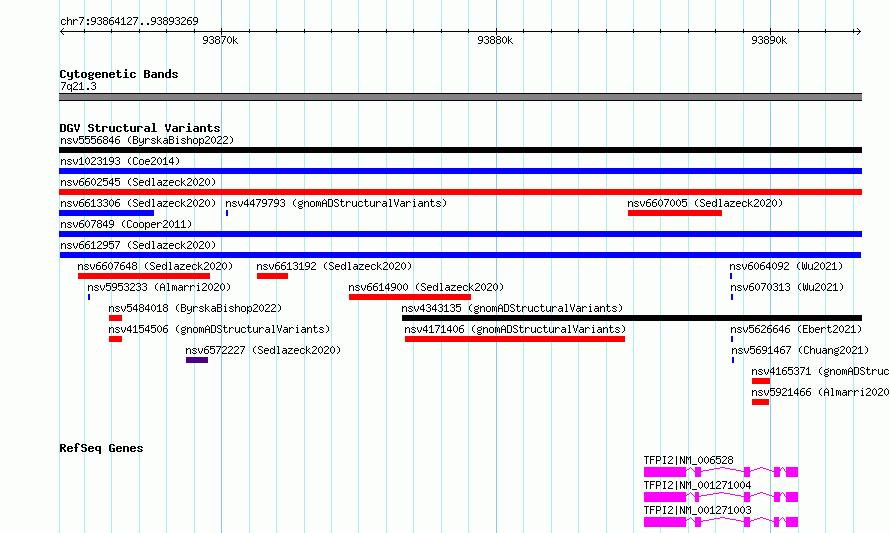
Task: Select the blue nsv607849 variant bar
Action: click(x=460, y=234)
